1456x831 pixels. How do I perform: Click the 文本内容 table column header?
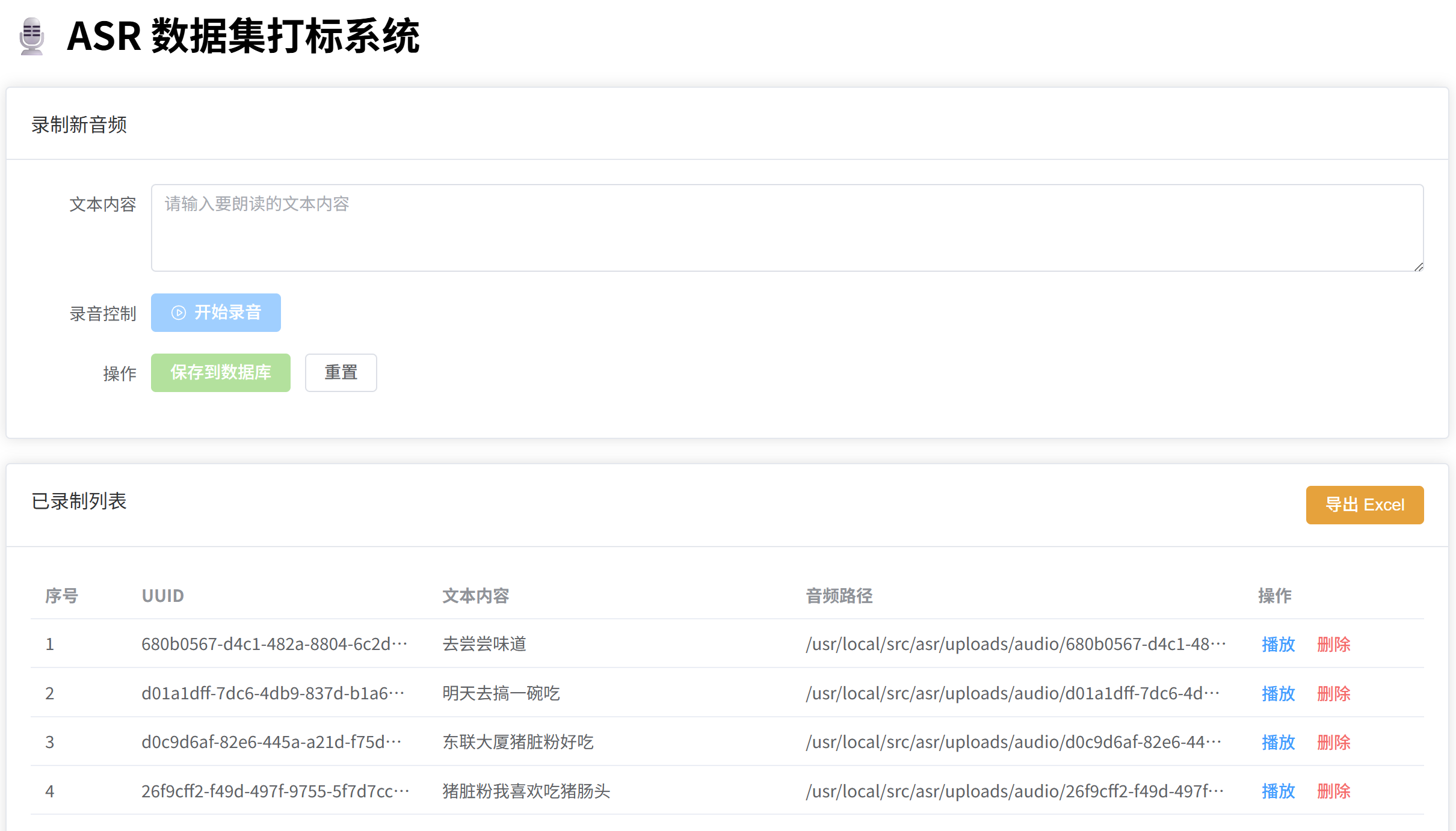pos(475,596)
